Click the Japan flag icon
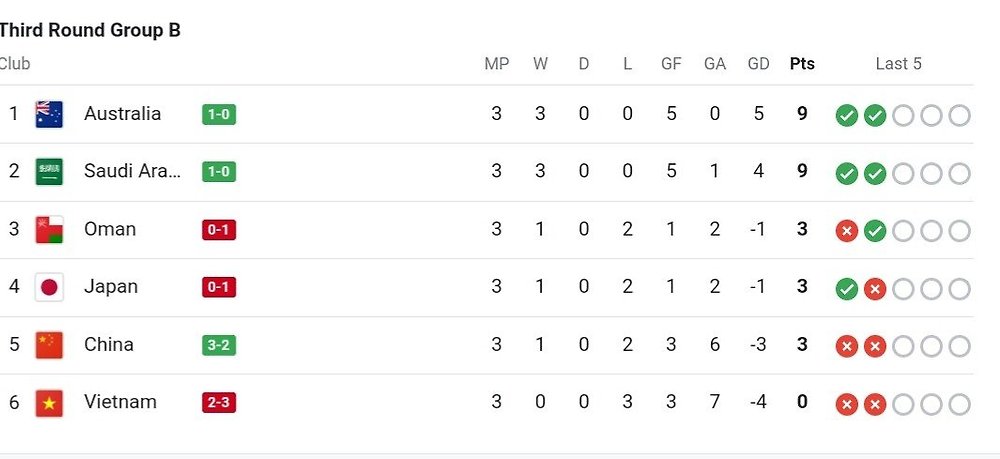1000x459 pixels. click(x=49, y=288)
